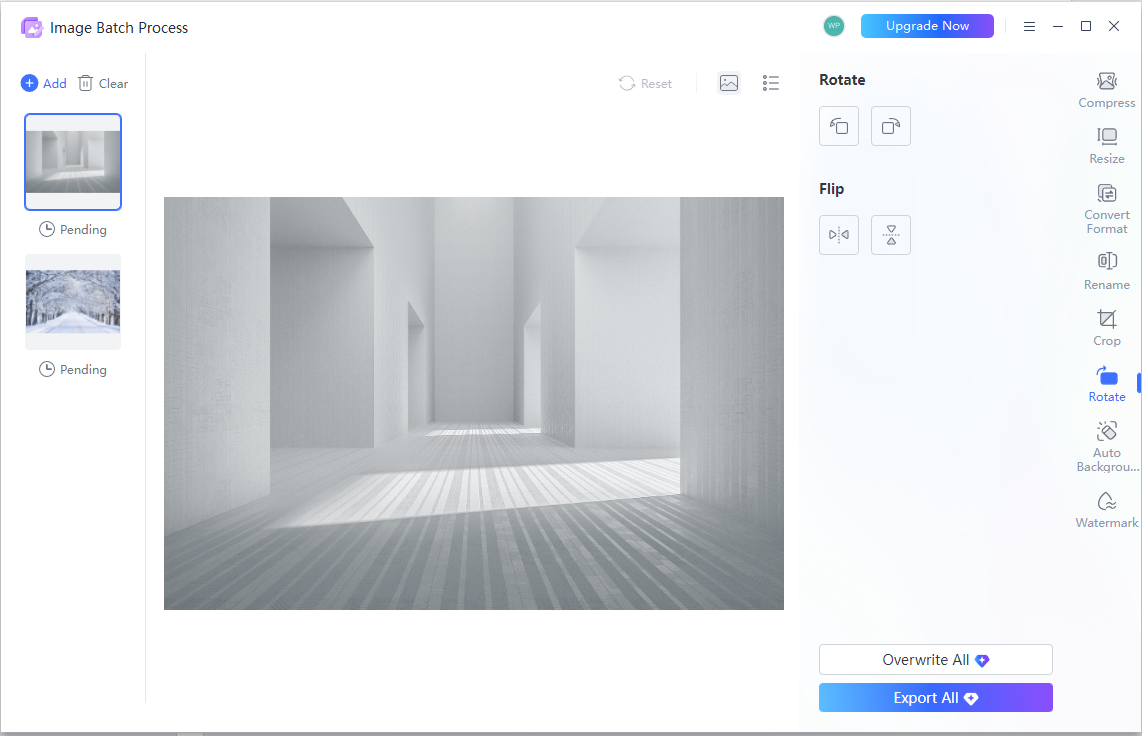Switch to image preview view

click(x=729, y=83)
